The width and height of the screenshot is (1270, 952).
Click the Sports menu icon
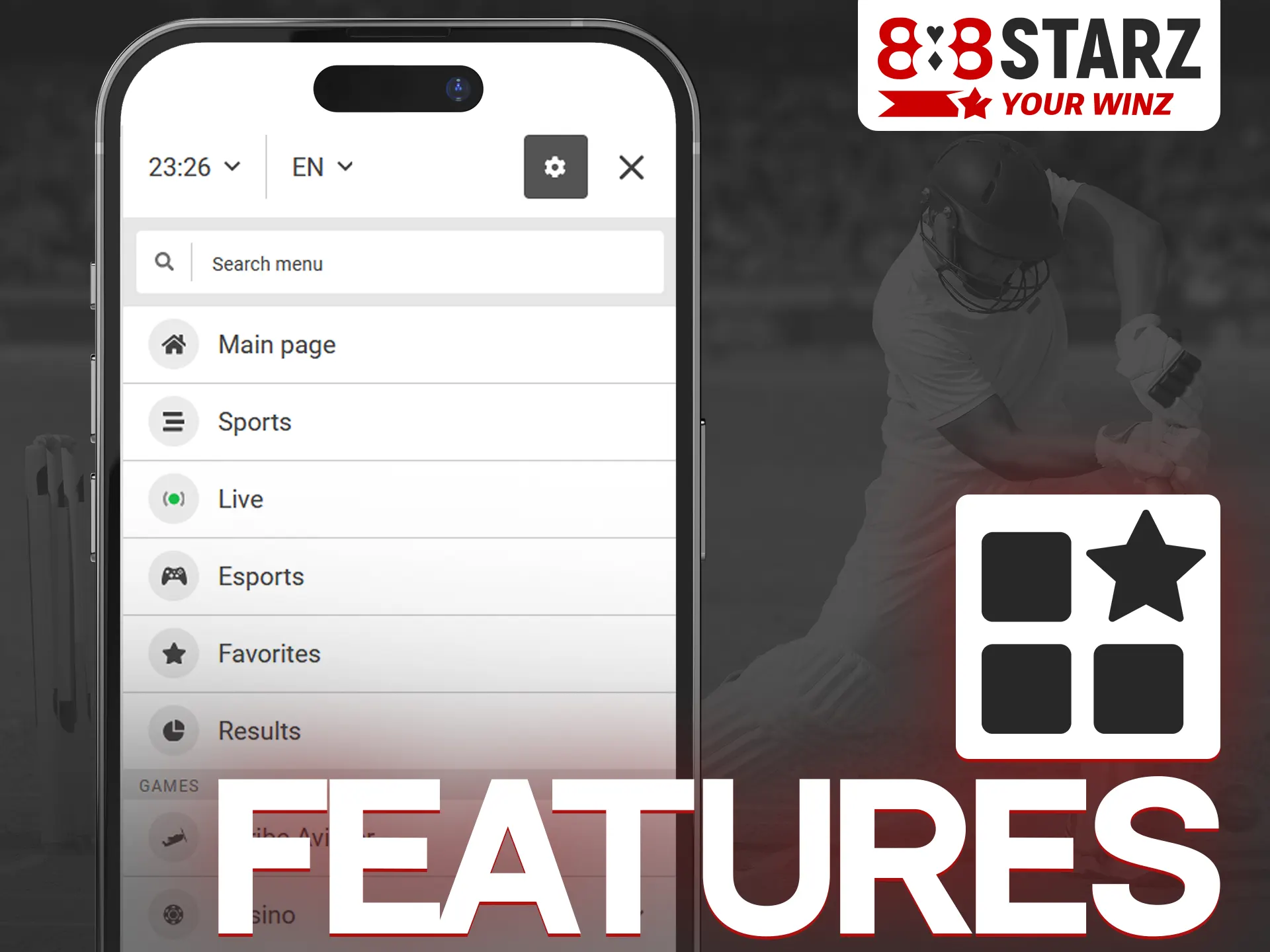pyautogui.click(x=172, y=421)
